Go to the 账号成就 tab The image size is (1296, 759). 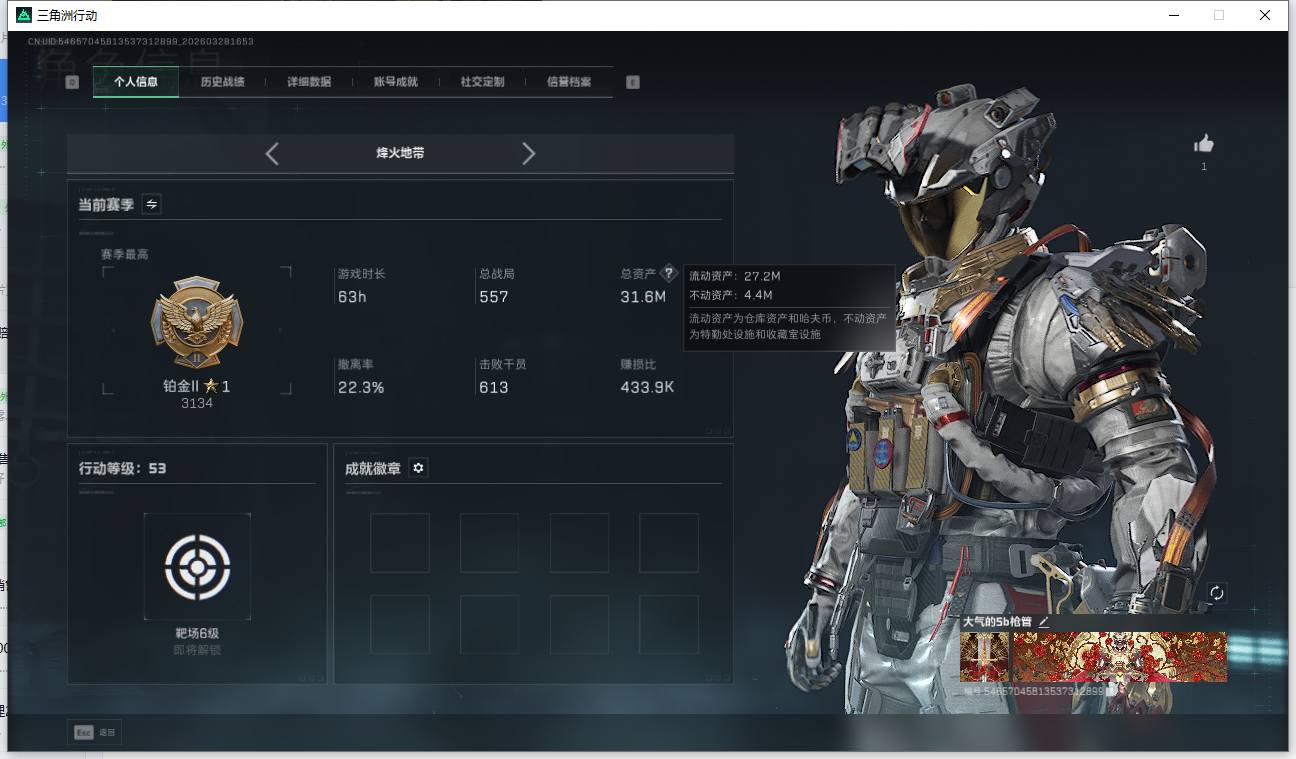396,82
